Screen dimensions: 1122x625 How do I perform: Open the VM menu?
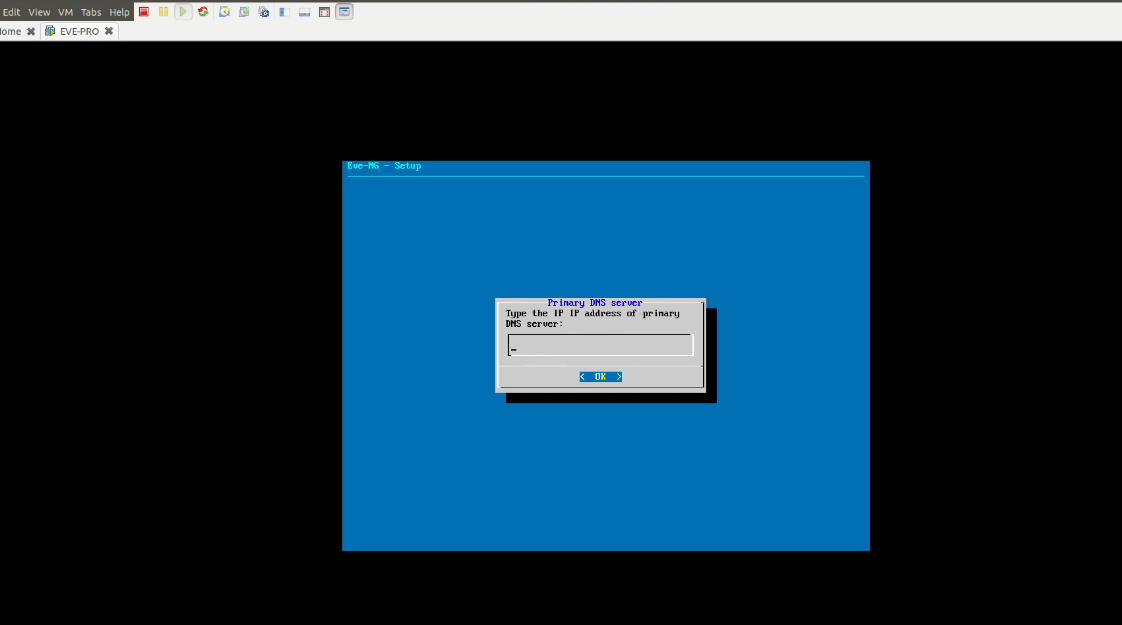click(64, 11)
